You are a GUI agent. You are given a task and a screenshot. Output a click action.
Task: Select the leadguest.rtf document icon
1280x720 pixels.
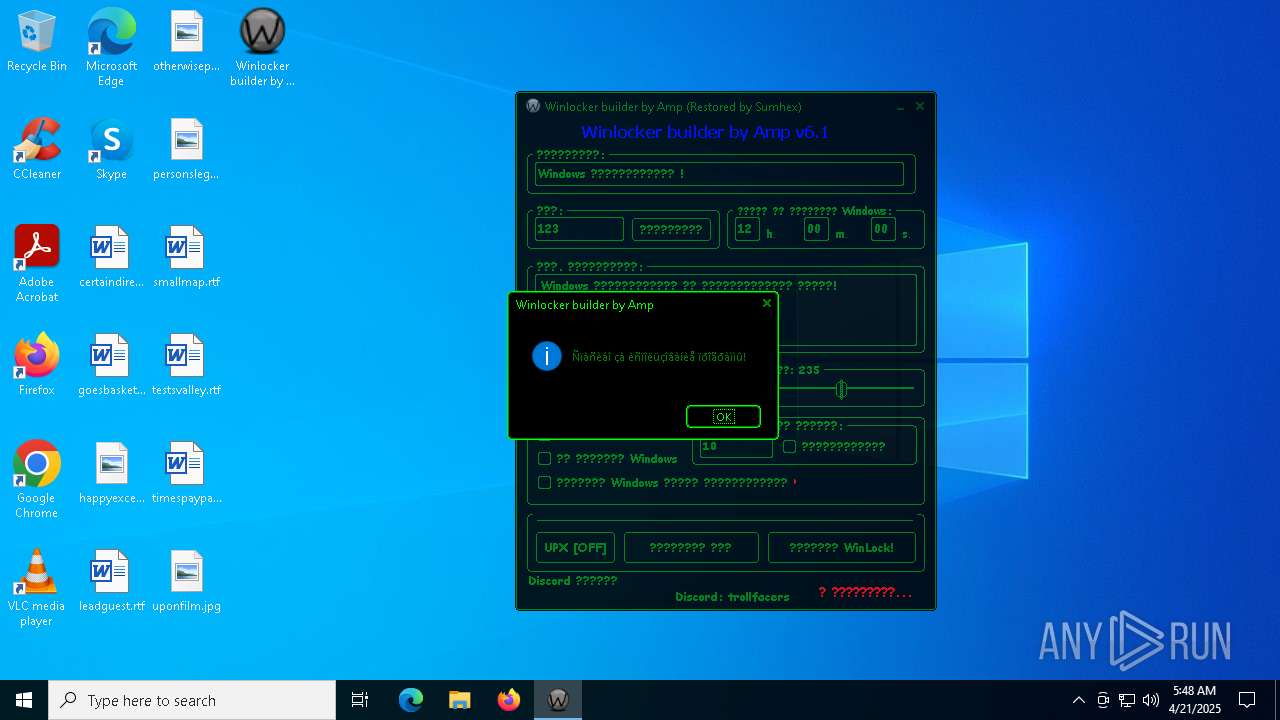pyautogui.click(x=111, y=582)
